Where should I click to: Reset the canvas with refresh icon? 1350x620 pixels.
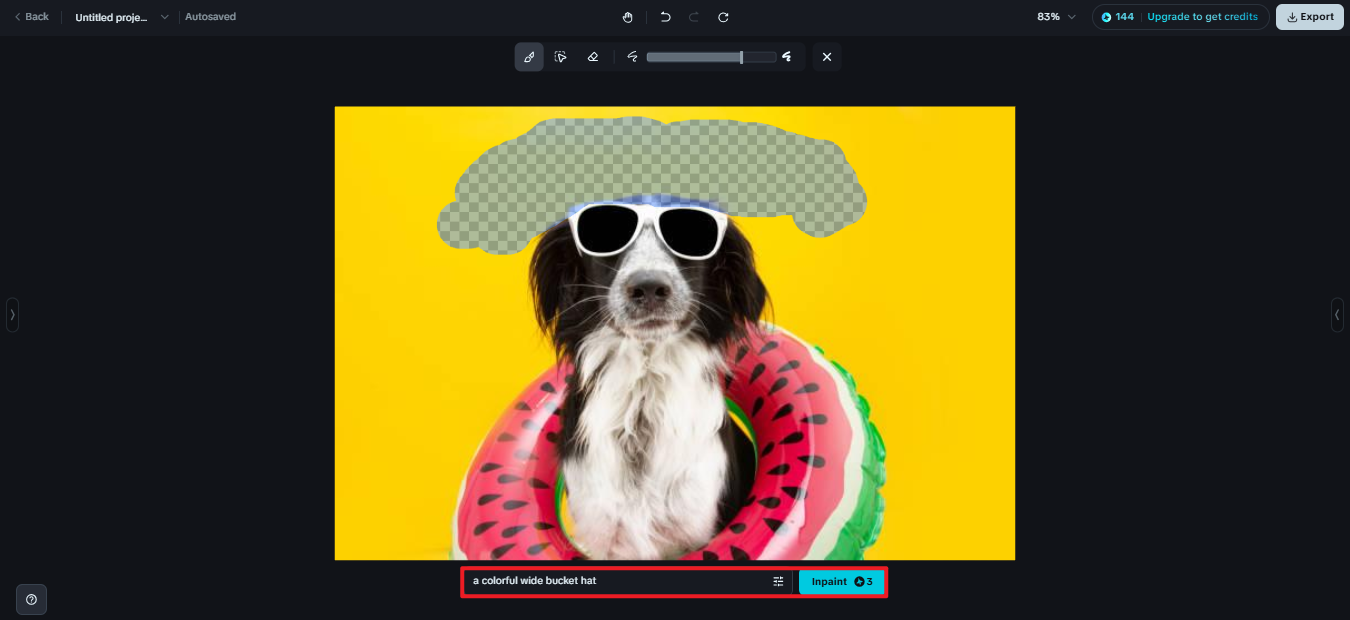(x=723, y=17)
